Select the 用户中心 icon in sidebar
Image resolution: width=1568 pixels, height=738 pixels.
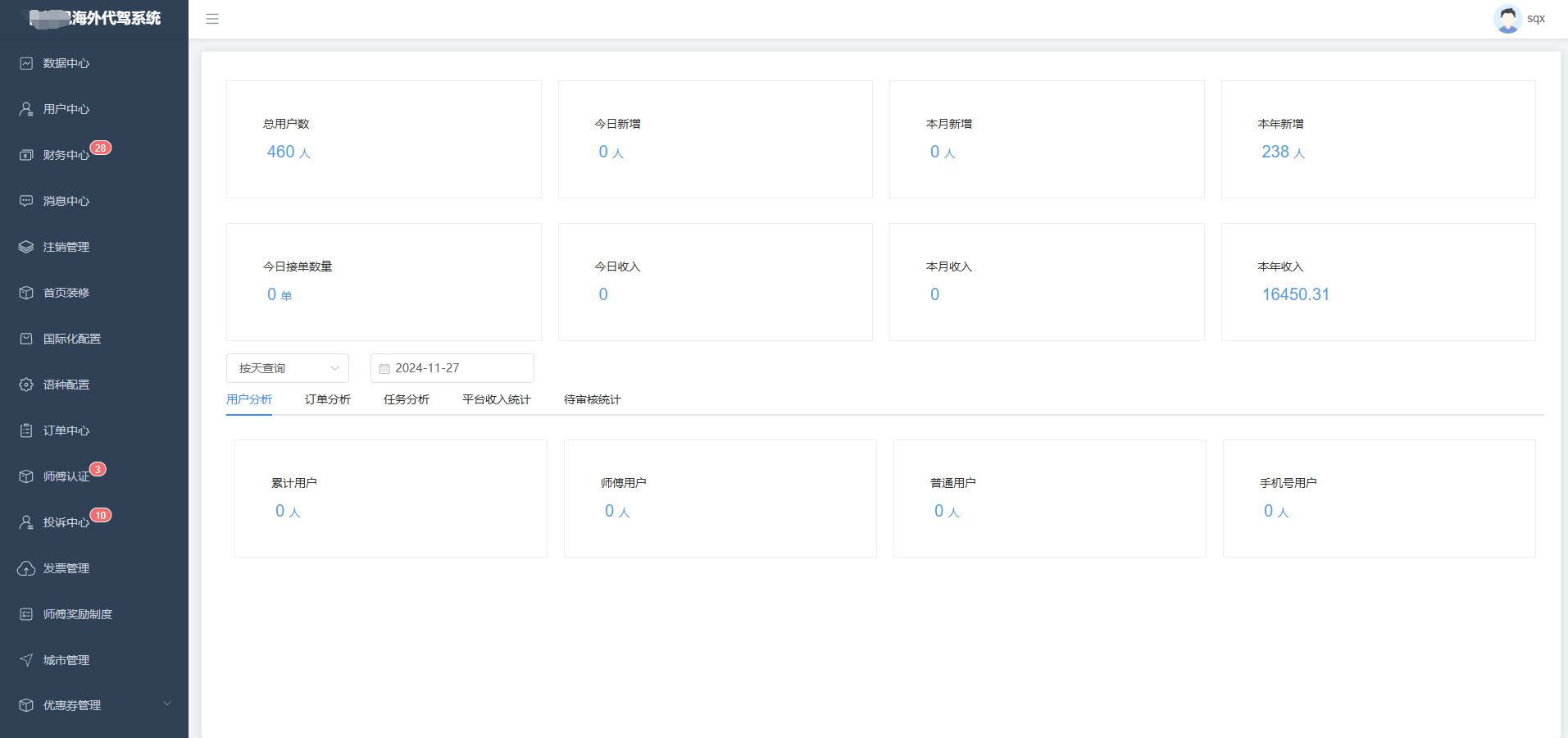(26, 108)
